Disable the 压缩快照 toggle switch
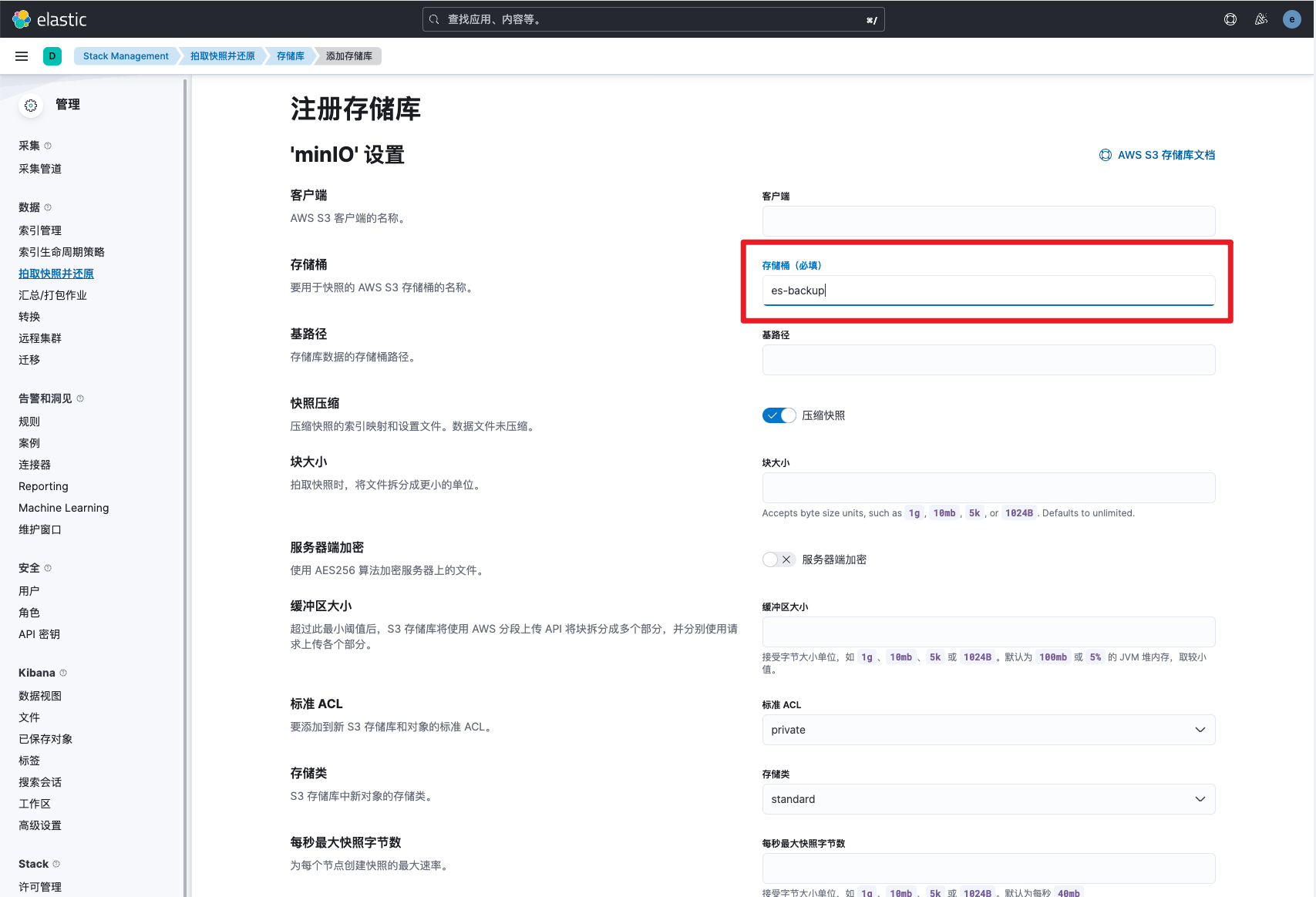Viewport: 1316px width, 897px height. 779,415
